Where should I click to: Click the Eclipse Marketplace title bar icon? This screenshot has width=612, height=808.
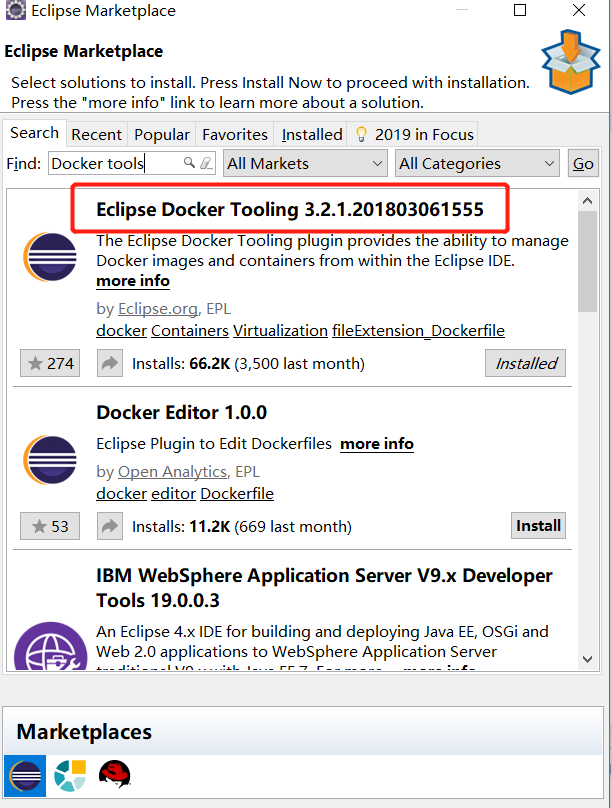[15, 10]
